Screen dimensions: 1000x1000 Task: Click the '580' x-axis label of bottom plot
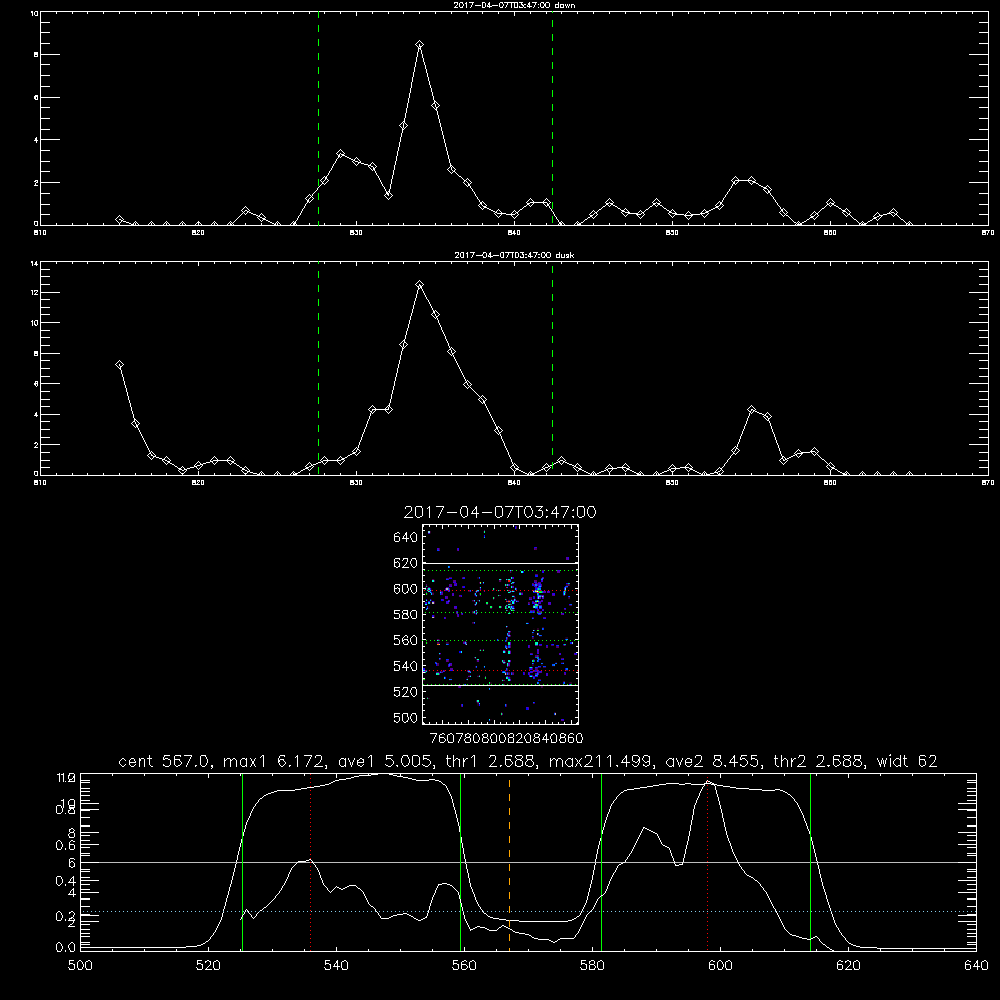592,966
